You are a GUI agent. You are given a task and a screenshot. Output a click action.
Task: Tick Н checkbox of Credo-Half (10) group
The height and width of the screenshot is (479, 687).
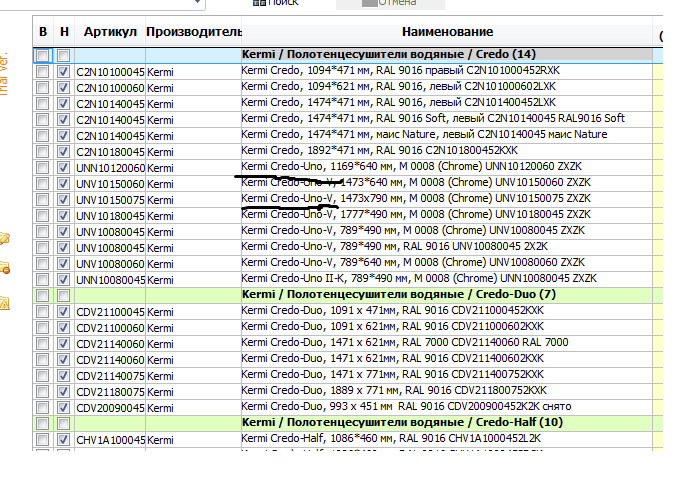tap(63, 423)
